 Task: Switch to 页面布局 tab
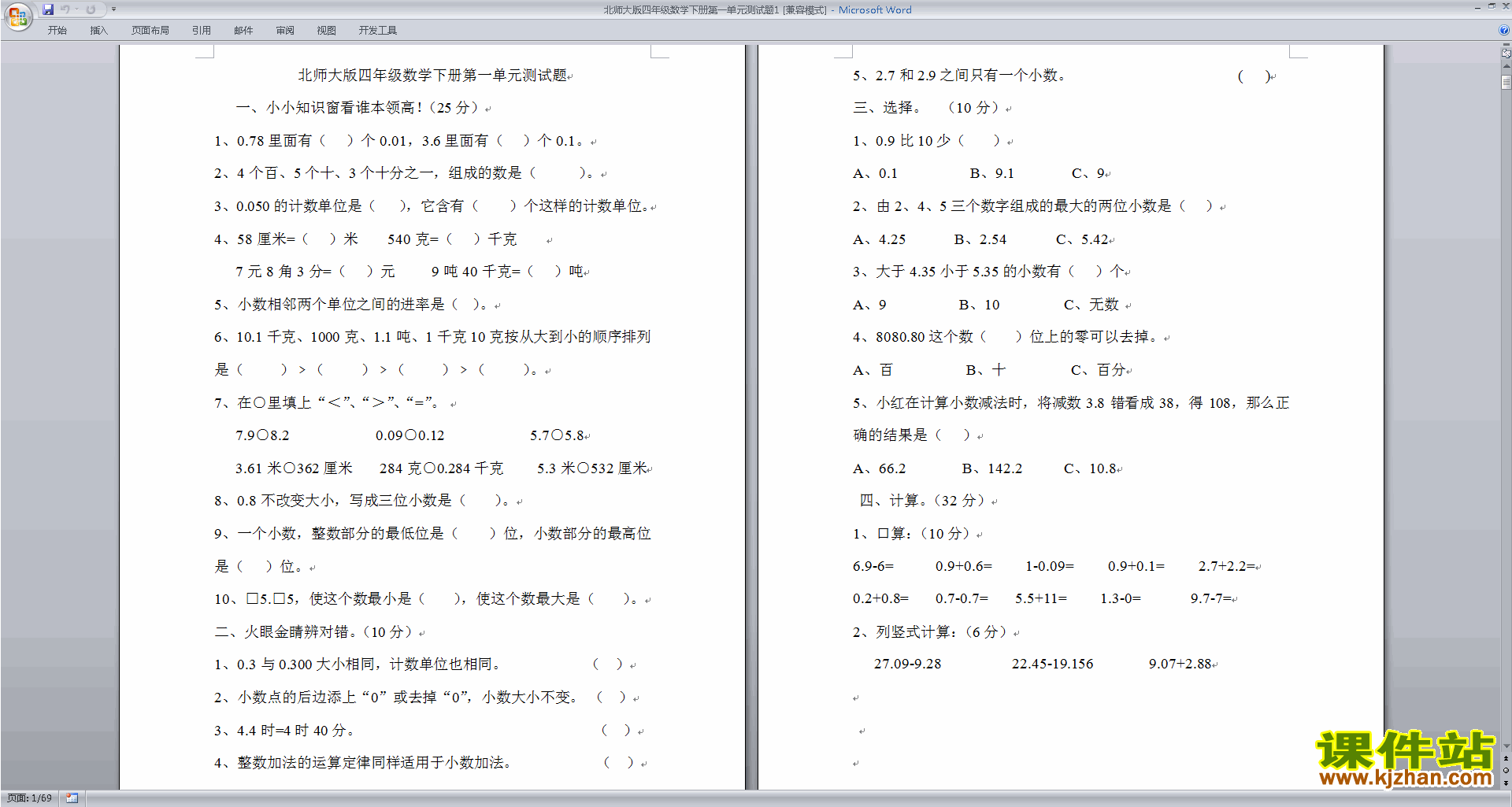[150, 30]
